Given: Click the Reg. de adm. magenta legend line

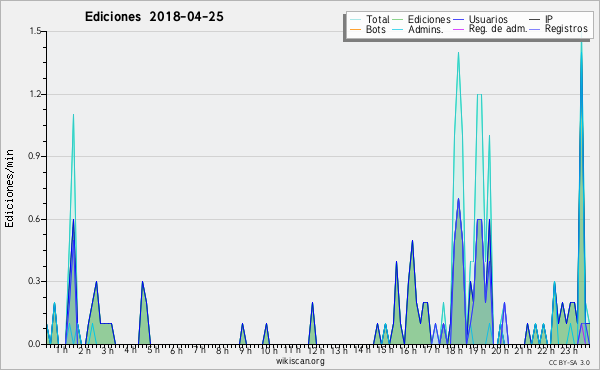Looking at the screenshot, I should [x=458, y=29].
